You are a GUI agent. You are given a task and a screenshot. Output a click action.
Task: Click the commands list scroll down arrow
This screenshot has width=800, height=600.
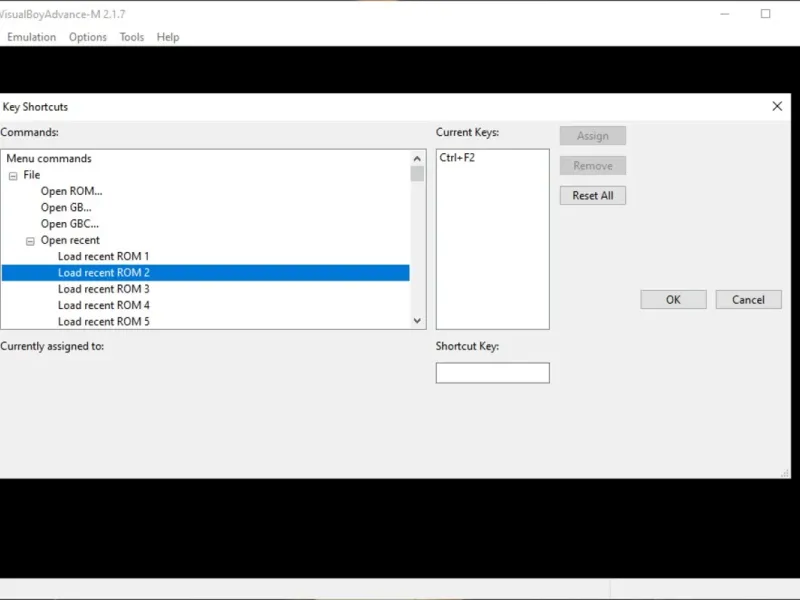coord(417,321)
